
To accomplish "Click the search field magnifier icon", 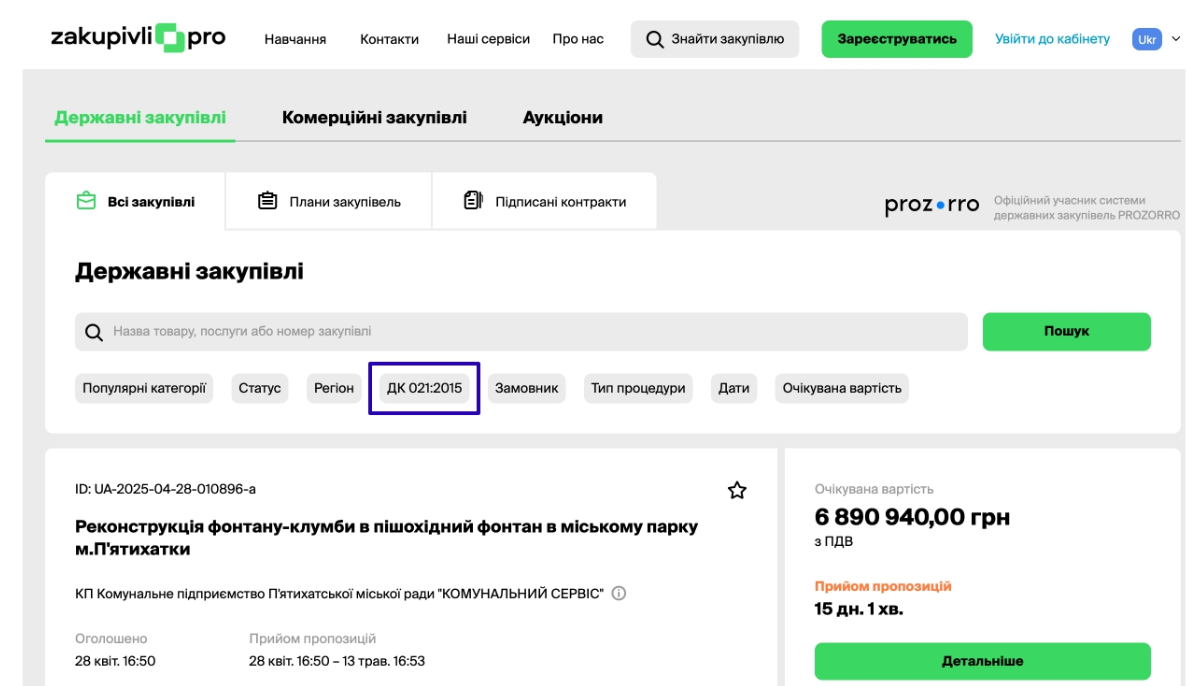I will 94,332.
